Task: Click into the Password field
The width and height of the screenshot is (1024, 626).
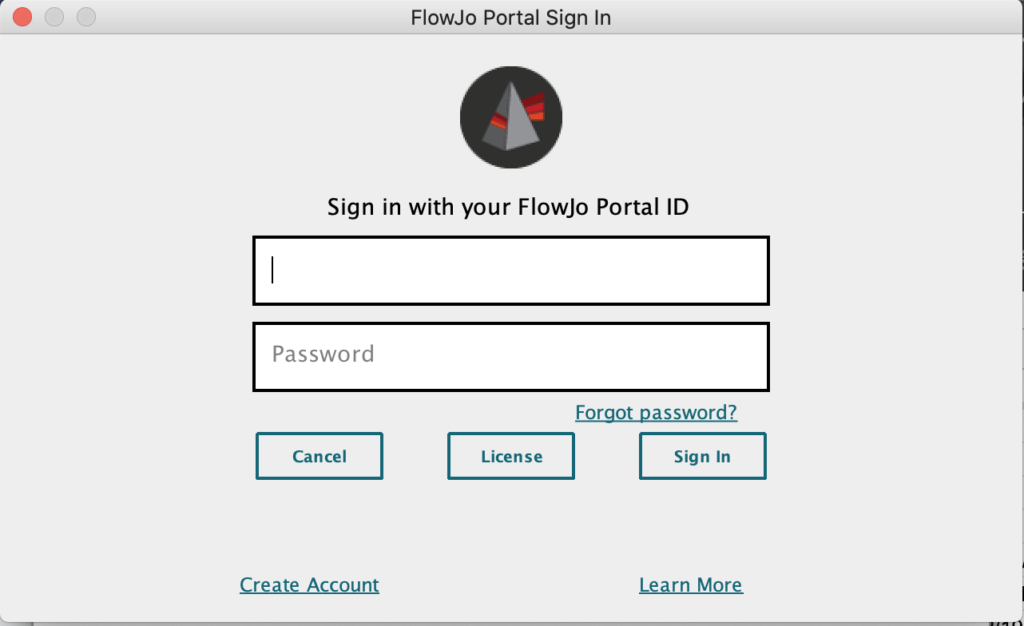Action: [511, 356]
